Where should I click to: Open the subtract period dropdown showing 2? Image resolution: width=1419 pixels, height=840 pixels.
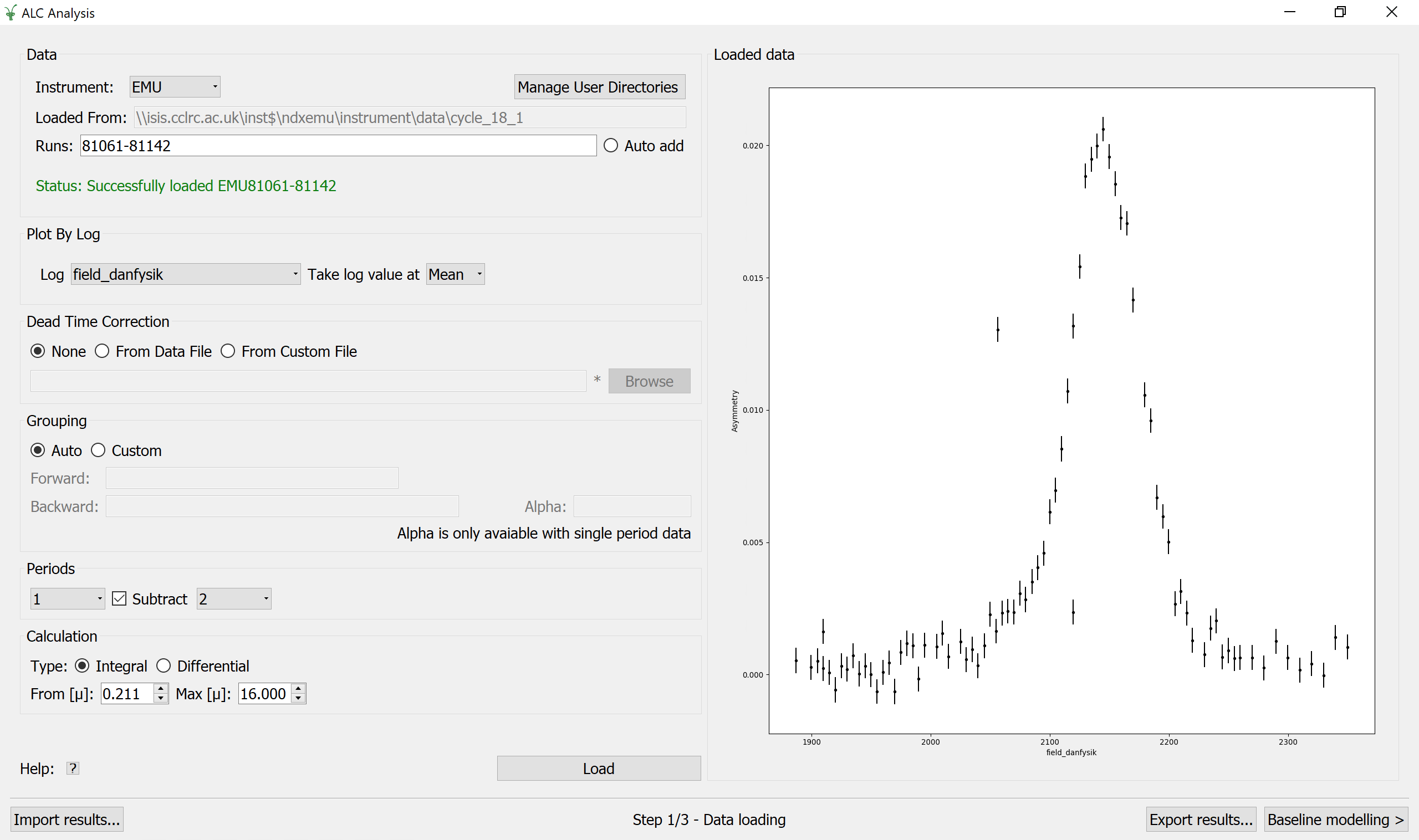[233, 599]
